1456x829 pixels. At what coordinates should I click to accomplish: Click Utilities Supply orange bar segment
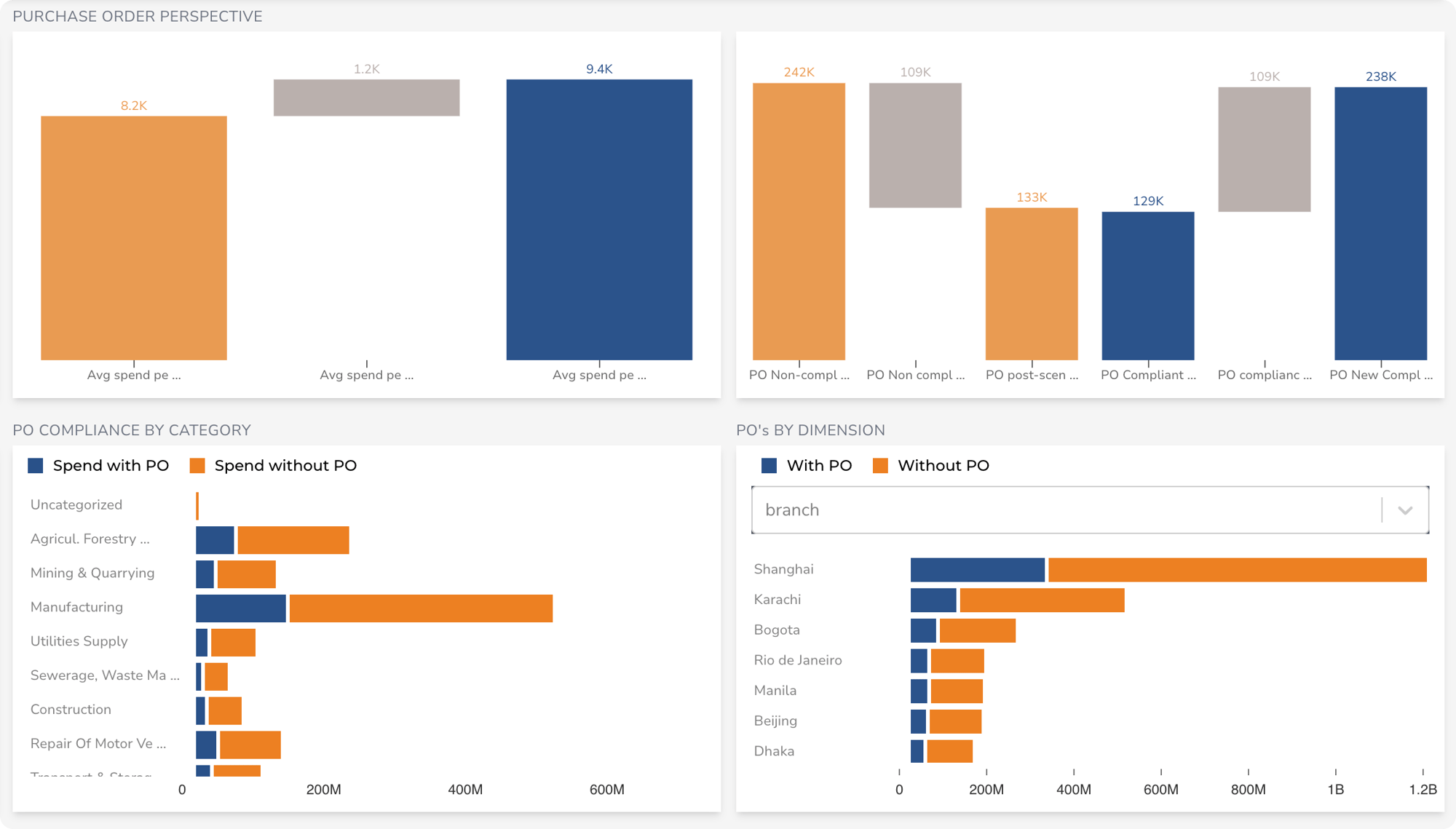pyautogui.click(x=234, y=643)
